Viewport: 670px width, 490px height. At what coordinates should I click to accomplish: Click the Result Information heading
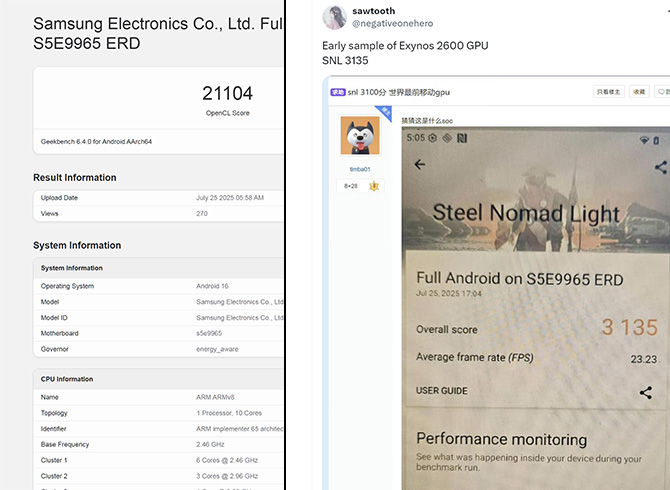[75, 177]
